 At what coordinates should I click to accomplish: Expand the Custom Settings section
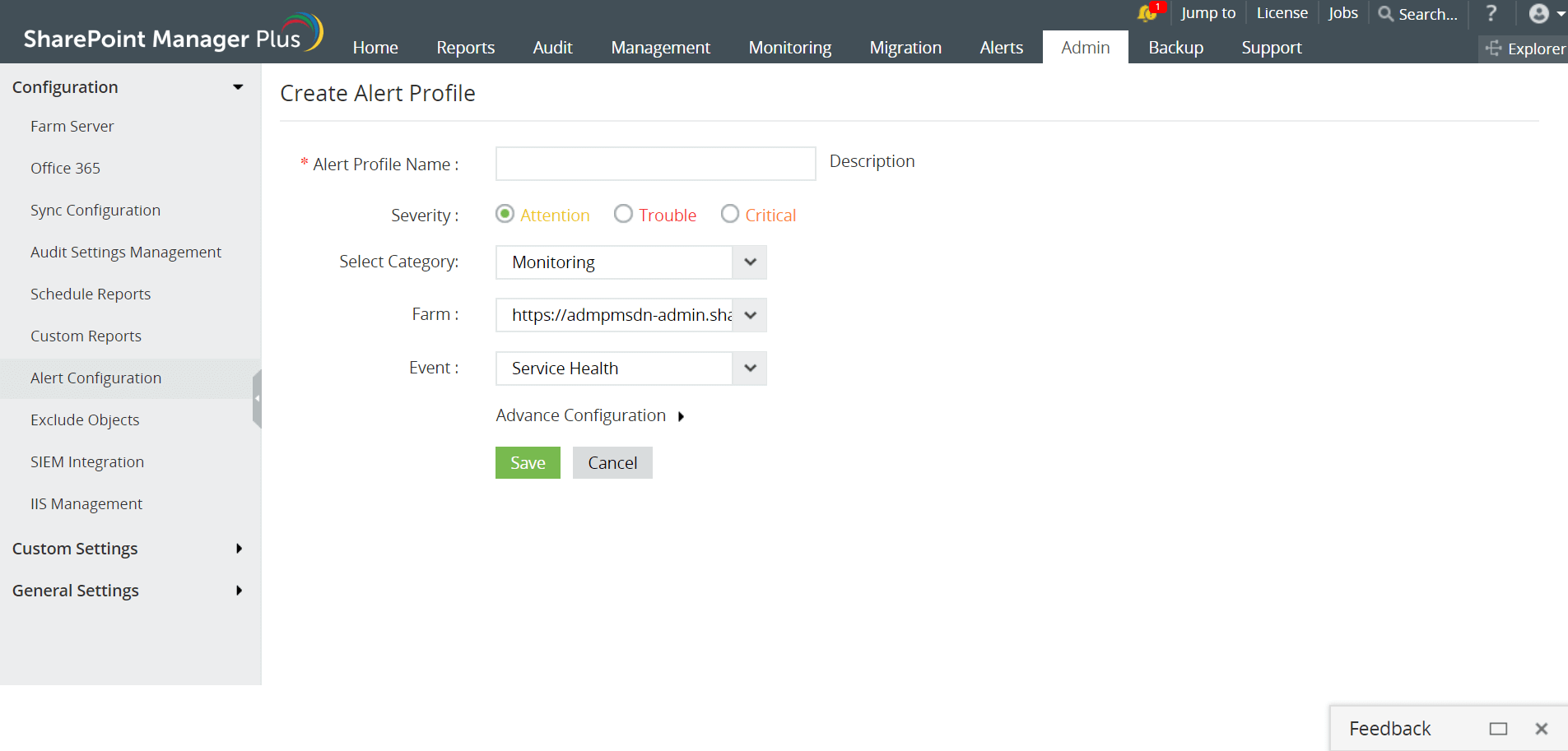coord(239,549)
